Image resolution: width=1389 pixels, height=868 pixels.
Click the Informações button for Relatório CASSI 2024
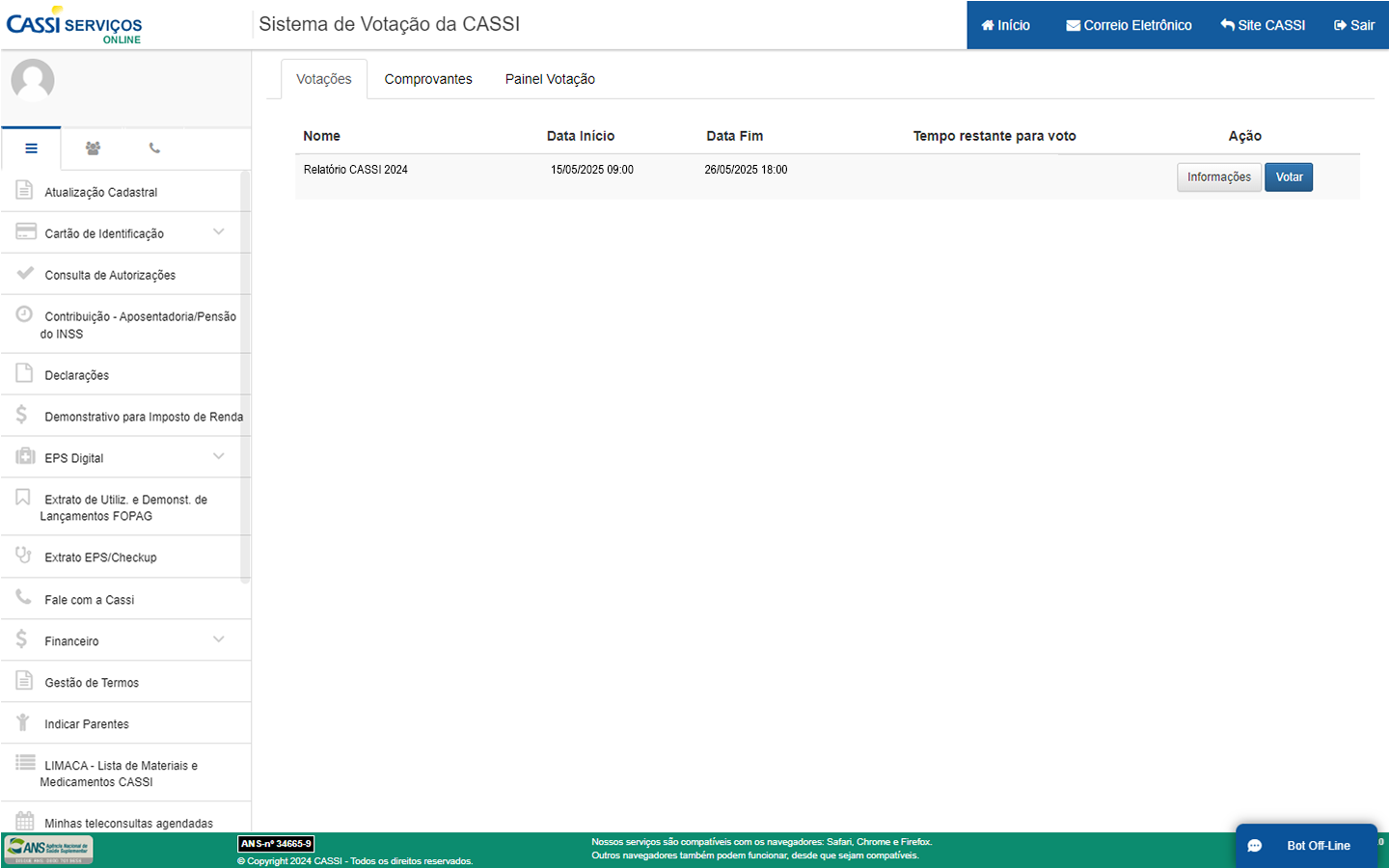coord(1219,177)
